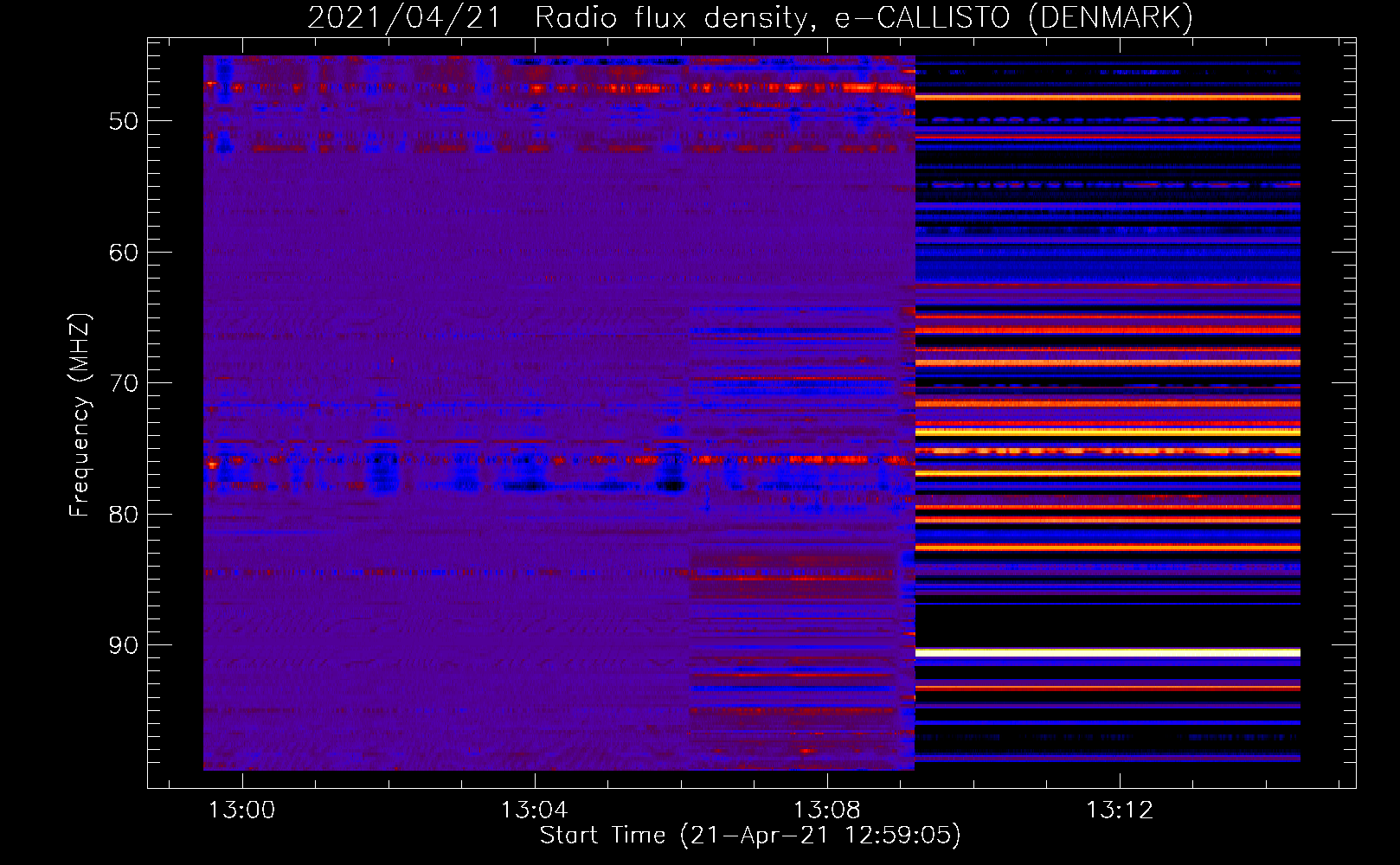Screen dimensions: 1400x865
Task: Click the 60 frequency tick label
Action: point(124,253)
